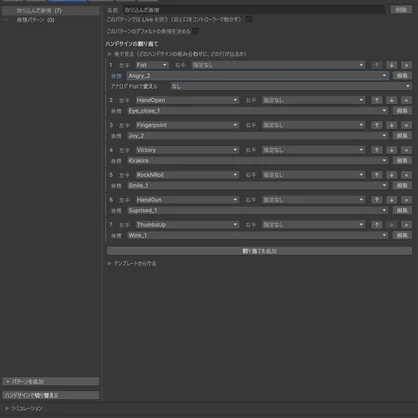Click the pattern name text field
The width and height of the screenshot is (418, 418).
254,10
